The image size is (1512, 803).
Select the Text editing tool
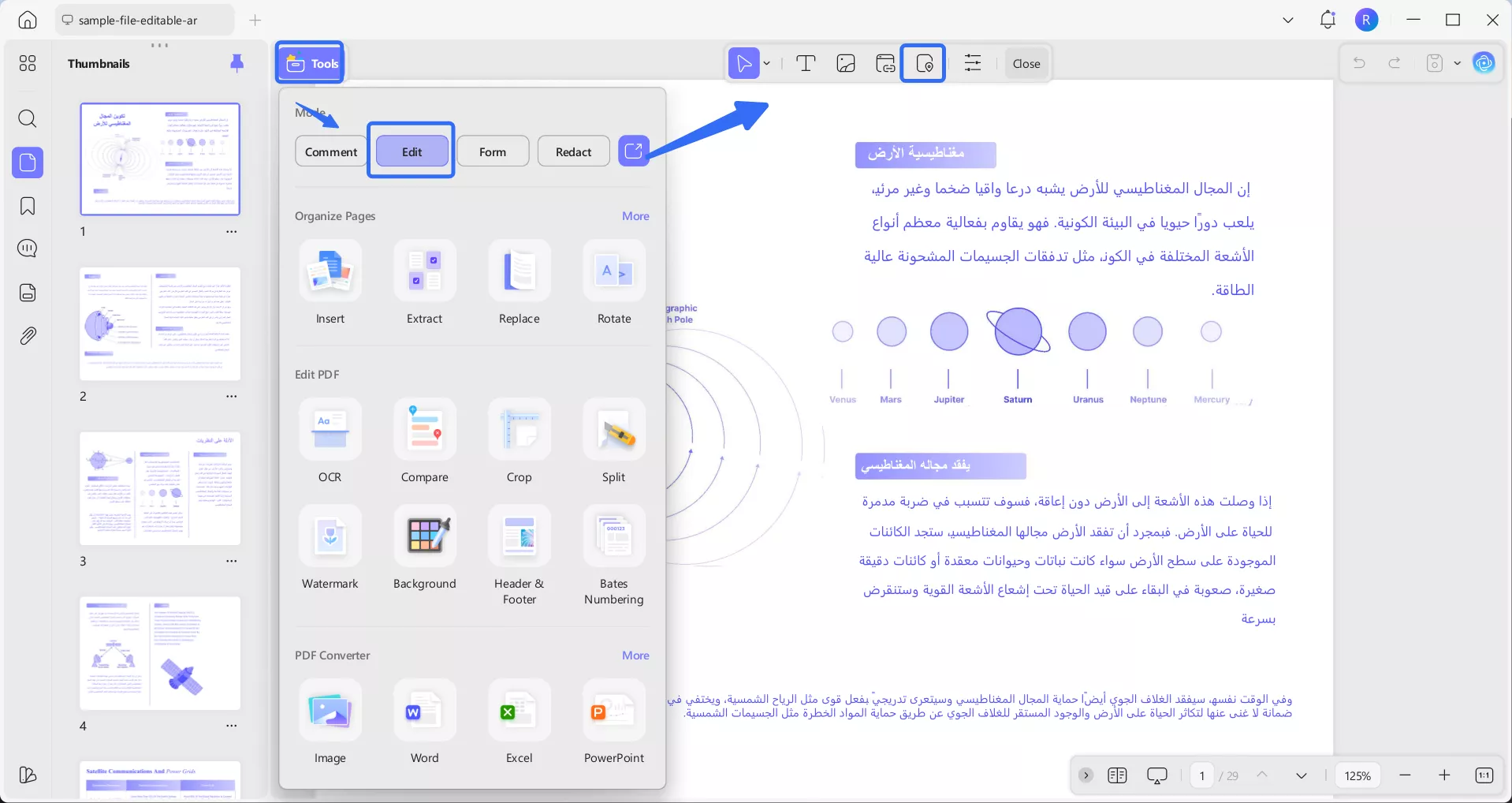(806, 63)
